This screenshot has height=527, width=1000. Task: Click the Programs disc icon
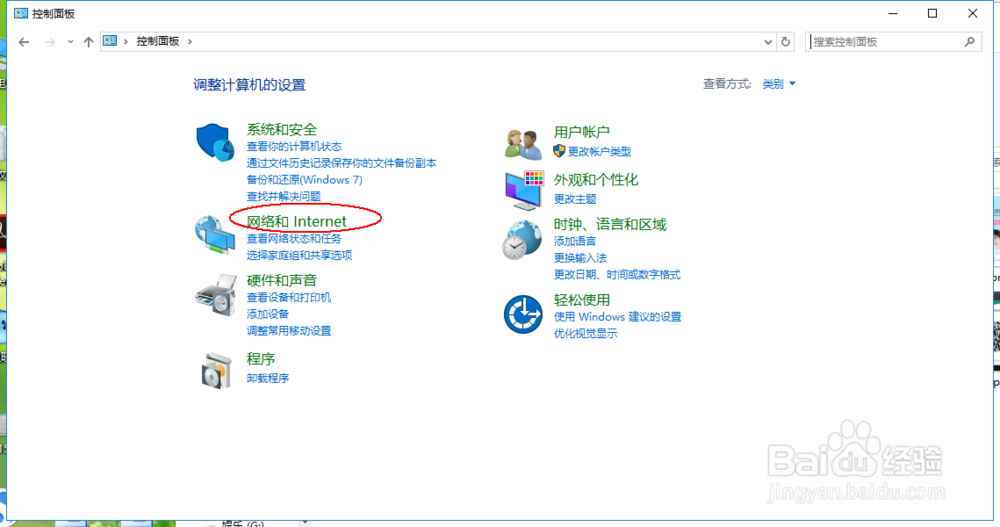[216, 370]
